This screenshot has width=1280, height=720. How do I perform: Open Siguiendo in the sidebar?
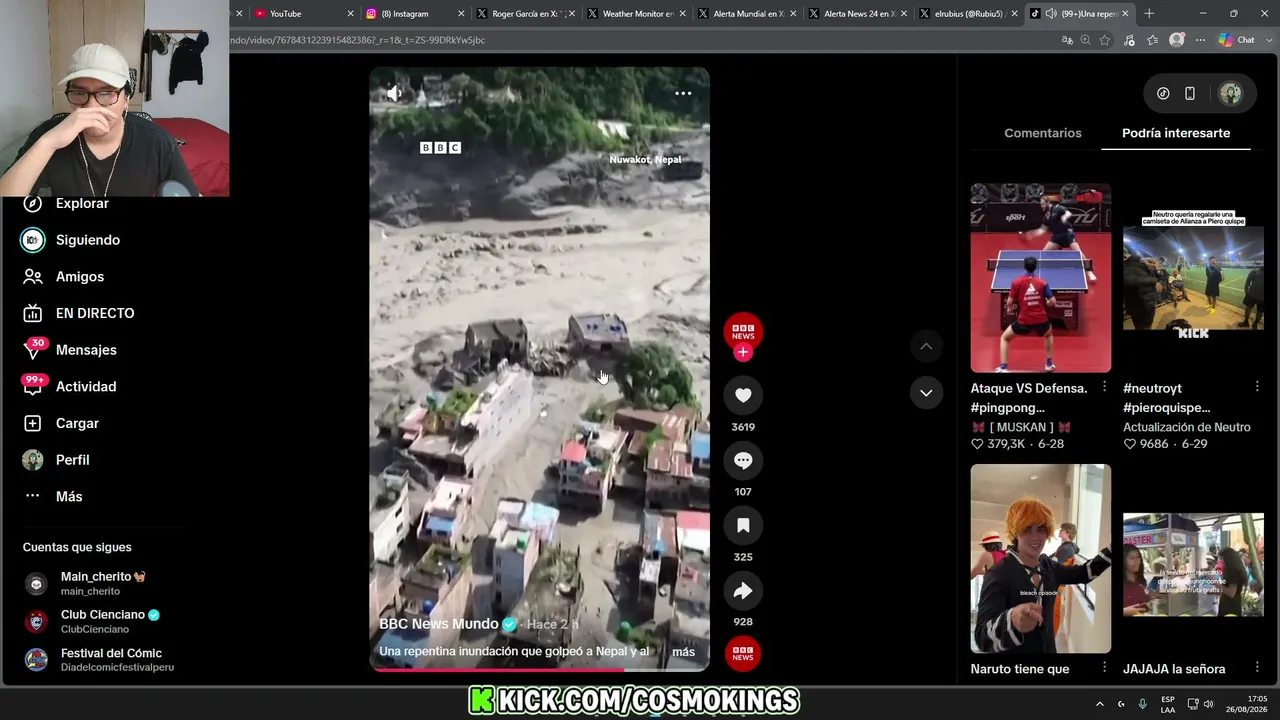pyautogui.click(x=88, y=240)
